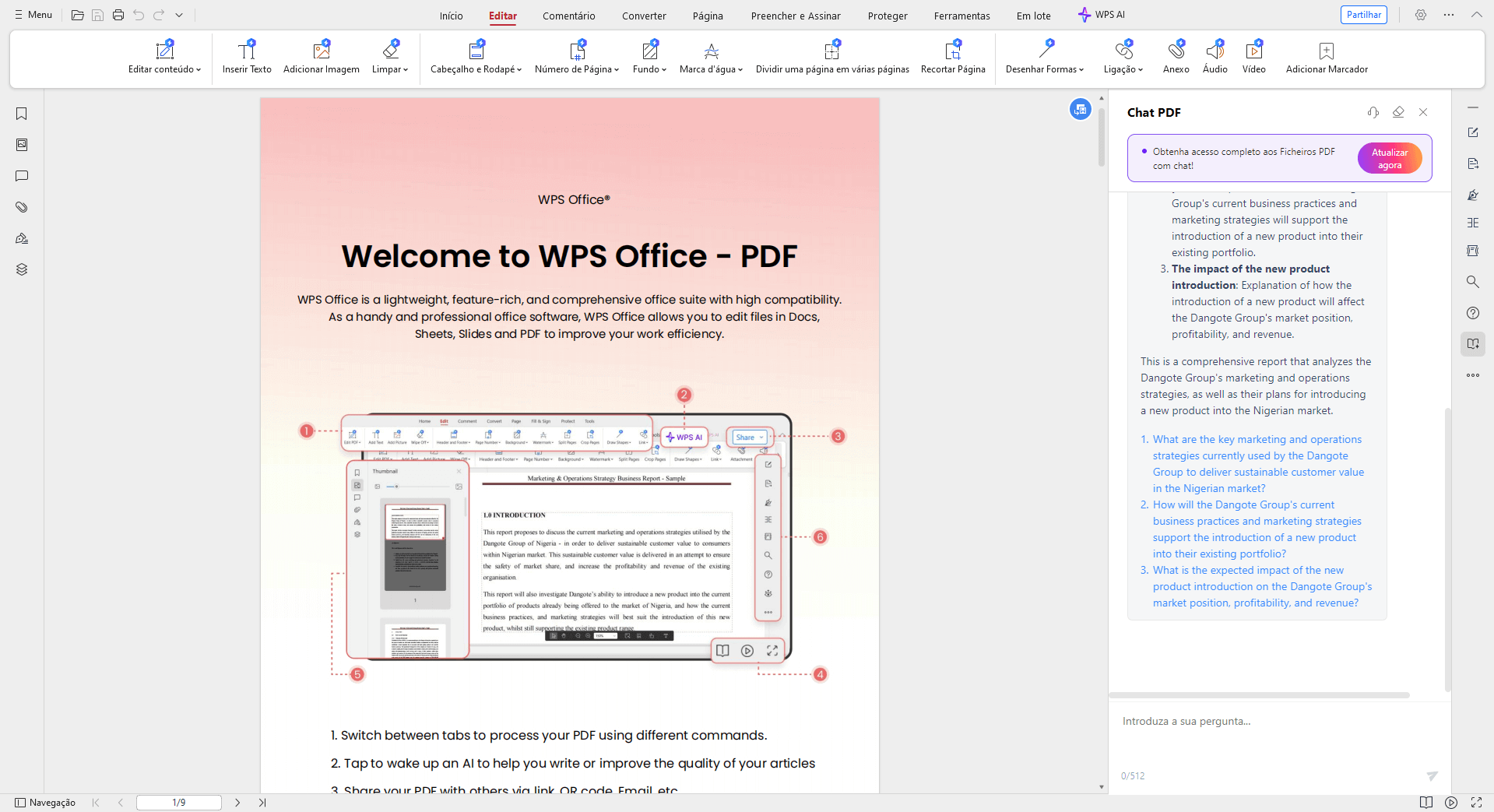Image resolution: width=1494 pixels, height=812 pixels.
Task: Click the headset support icon in Chat PDF
Action: [1373, 112]
